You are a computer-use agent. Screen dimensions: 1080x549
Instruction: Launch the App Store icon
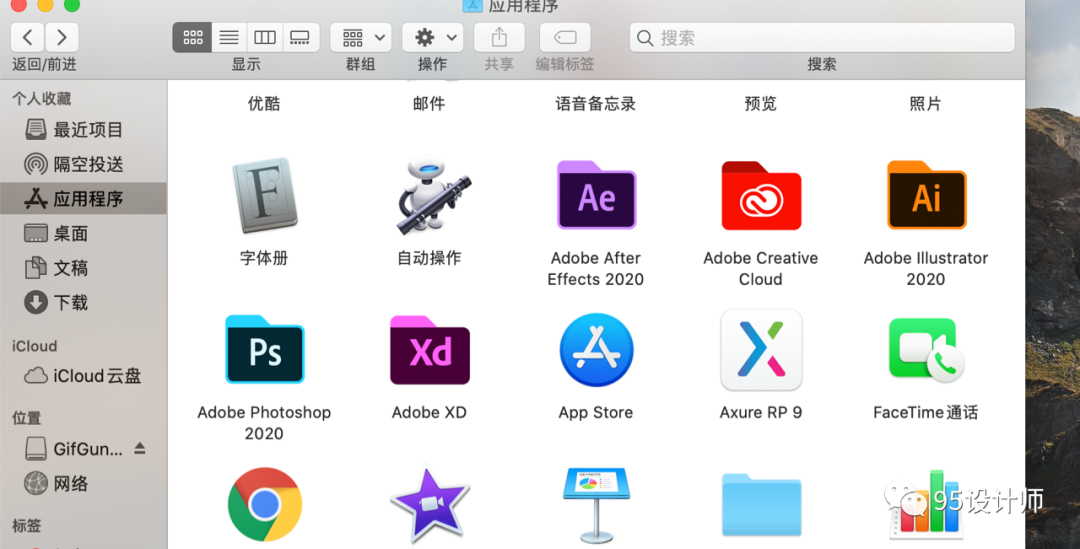point(596,350)
